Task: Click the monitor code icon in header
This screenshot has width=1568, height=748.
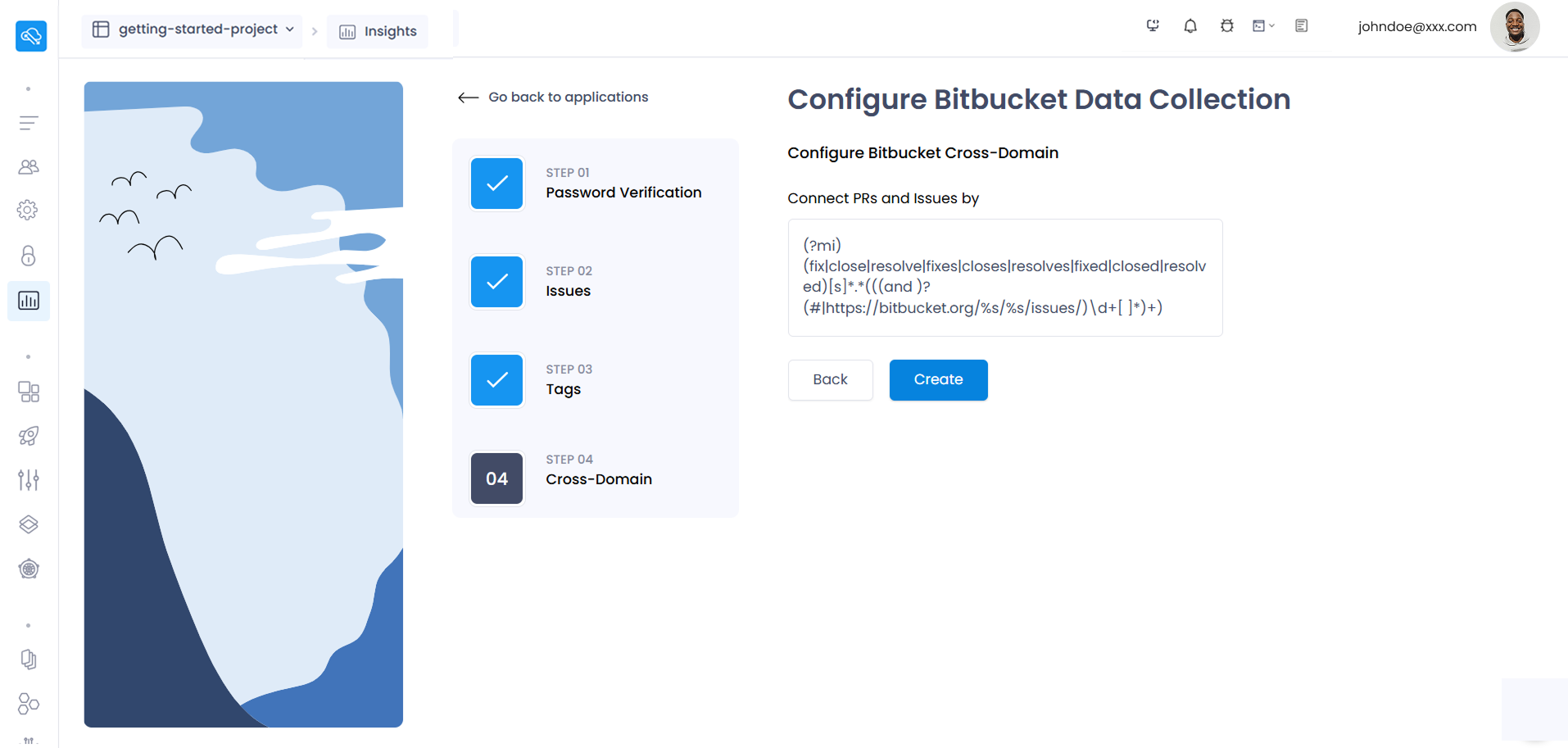Action: pyautogui.click(x=1153, y=26)
